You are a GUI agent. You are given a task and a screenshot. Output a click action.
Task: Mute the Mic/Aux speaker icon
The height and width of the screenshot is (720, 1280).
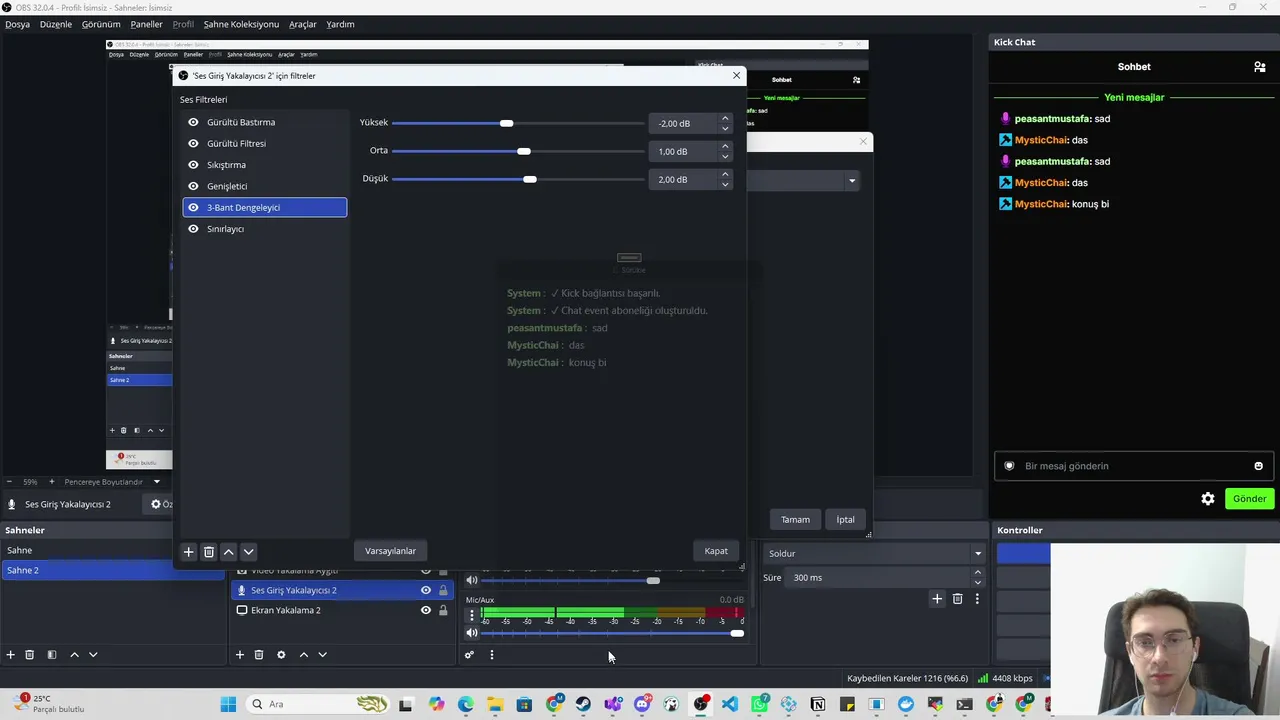(x=472, y=633)
